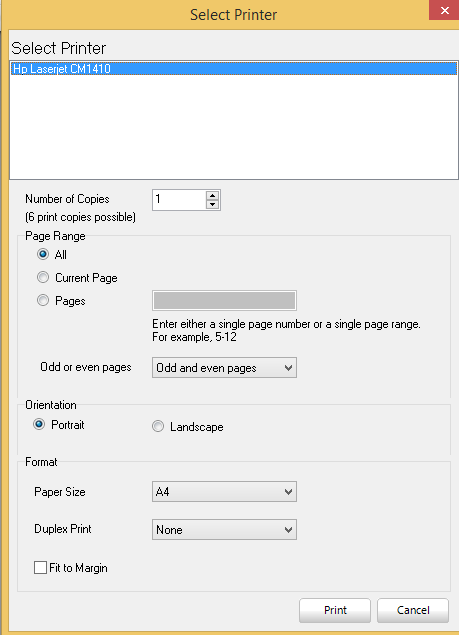Image resolution: width=459 pixels, height=635 pixels.
Task: Click the Cancel button
Action: [x=413, y=610]
